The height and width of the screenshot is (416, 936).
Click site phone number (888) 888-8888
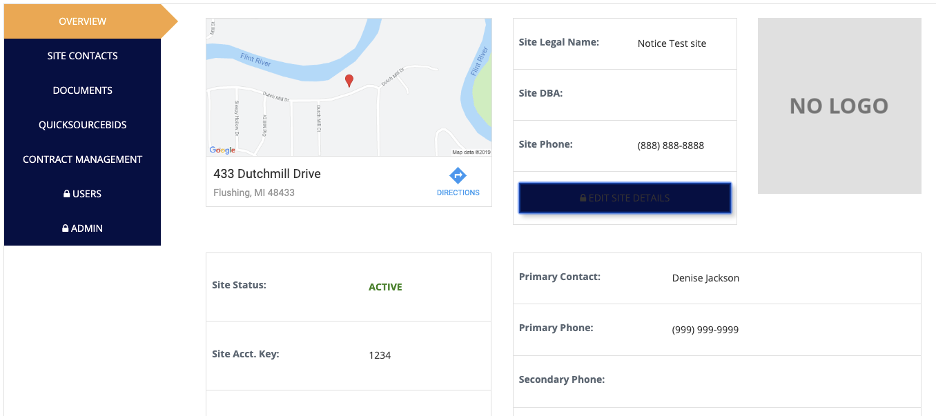tap(670, 145)
